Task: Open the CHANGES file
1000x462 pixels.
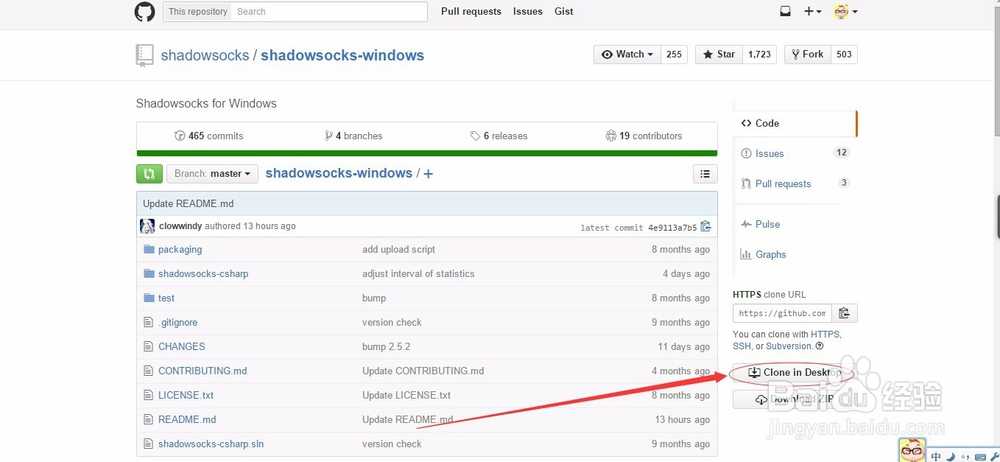Action: (x=182, y=346)
